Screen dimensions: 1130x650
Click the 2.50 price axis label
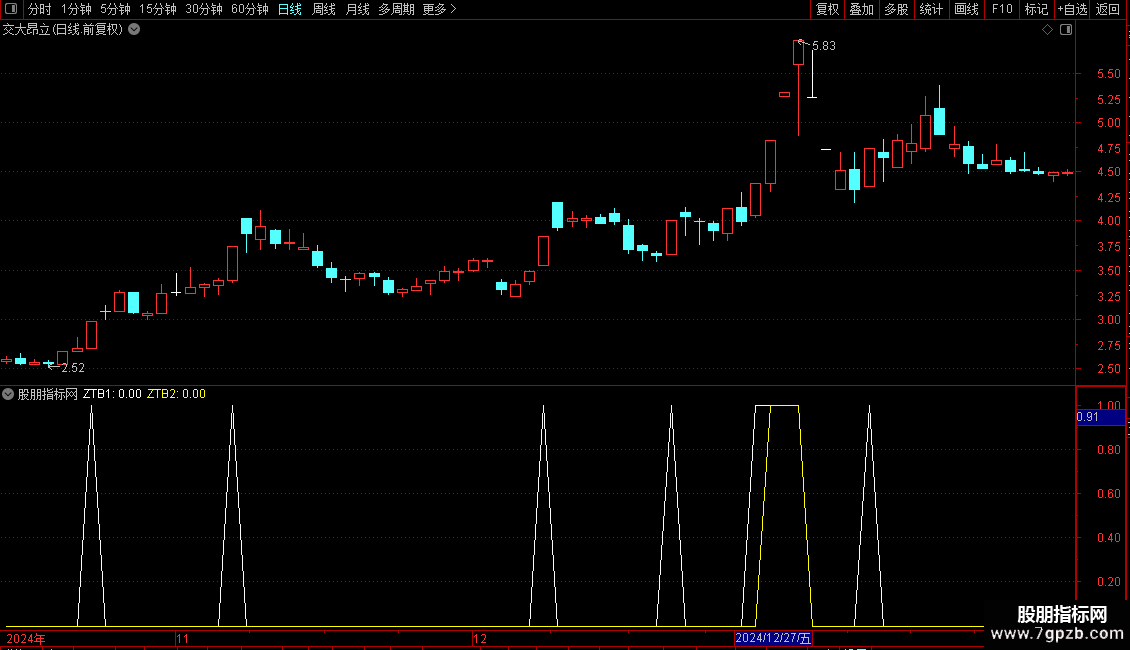[1108, 368]
